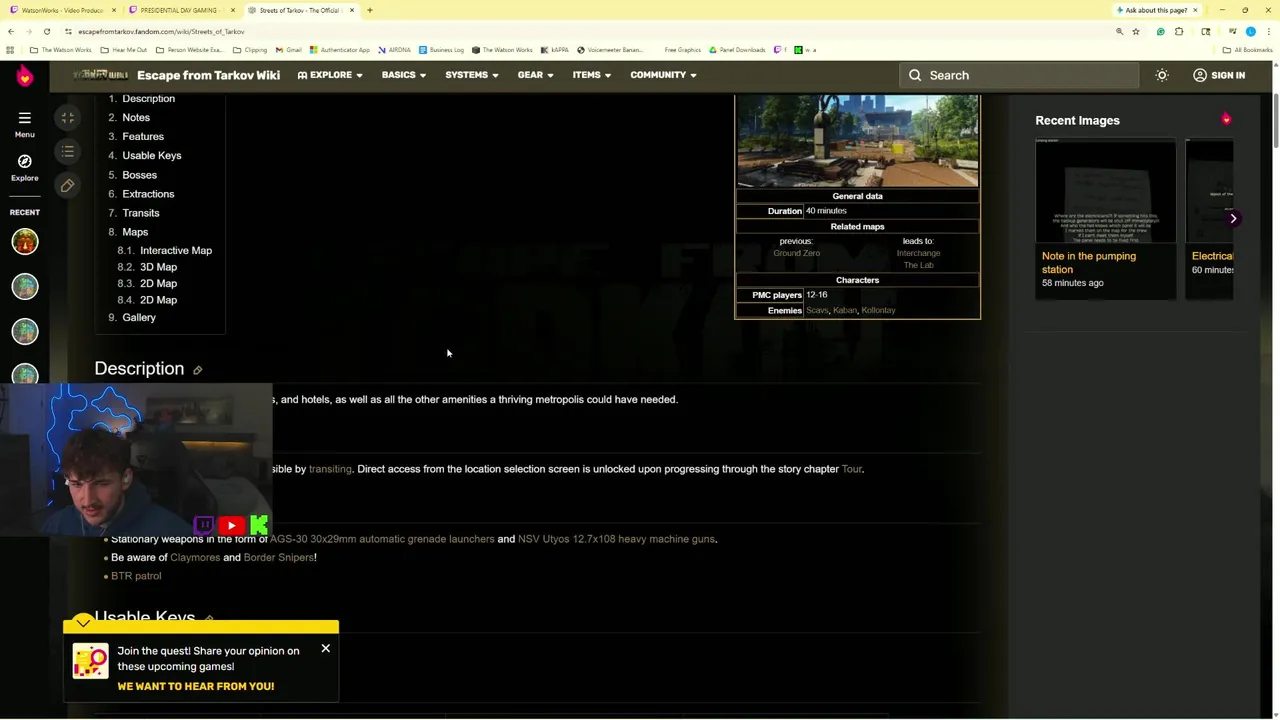
Task: Open the Kollontay enemy link
Action: 878,310
